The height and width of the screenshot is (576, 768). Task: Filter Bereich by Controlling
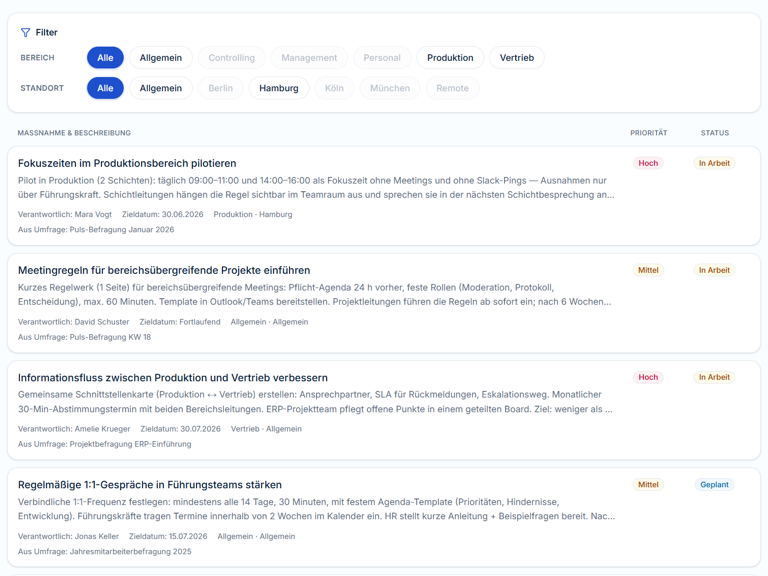[x=232, y=58]
